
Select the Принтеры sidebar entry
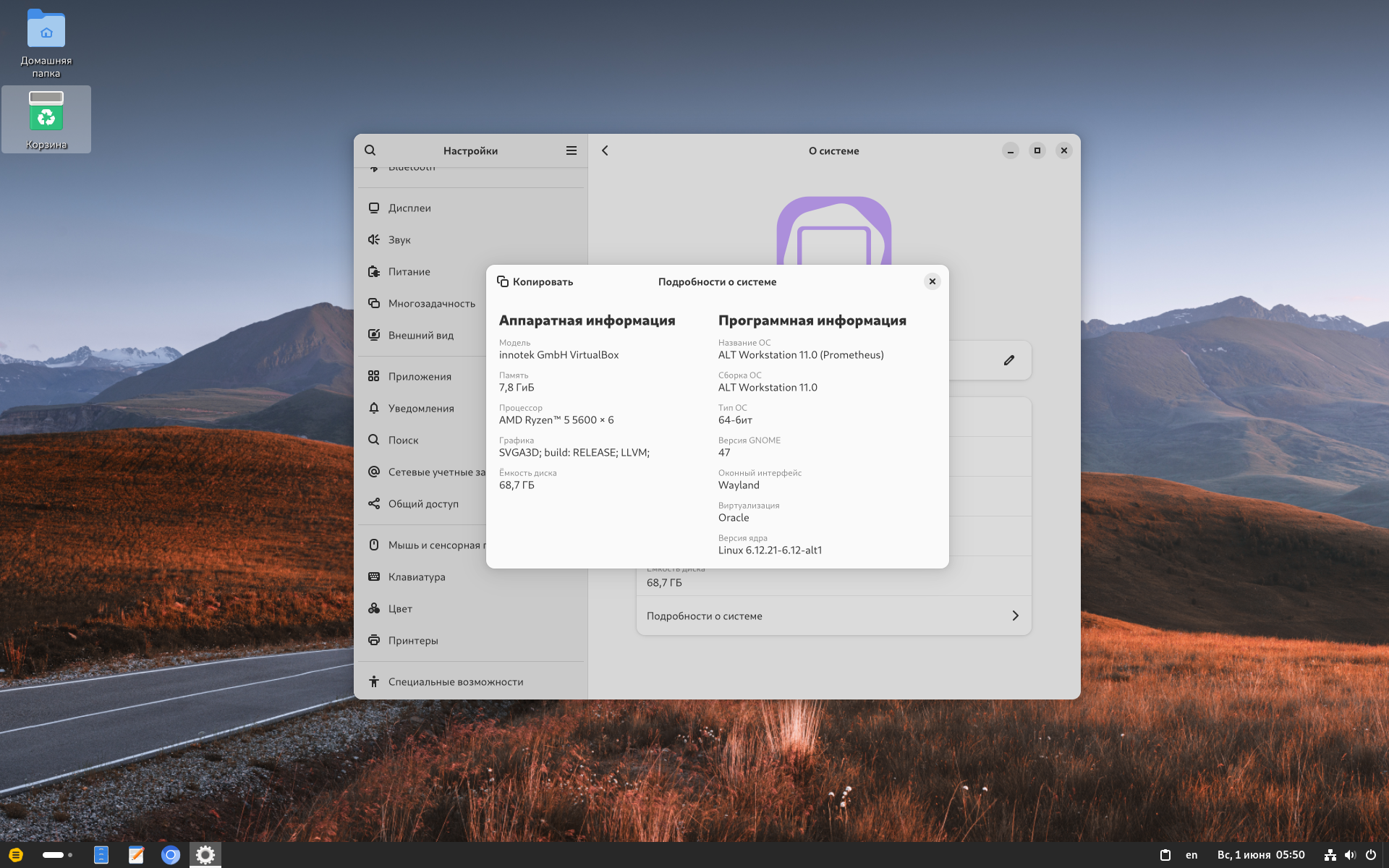pos(413,641)
